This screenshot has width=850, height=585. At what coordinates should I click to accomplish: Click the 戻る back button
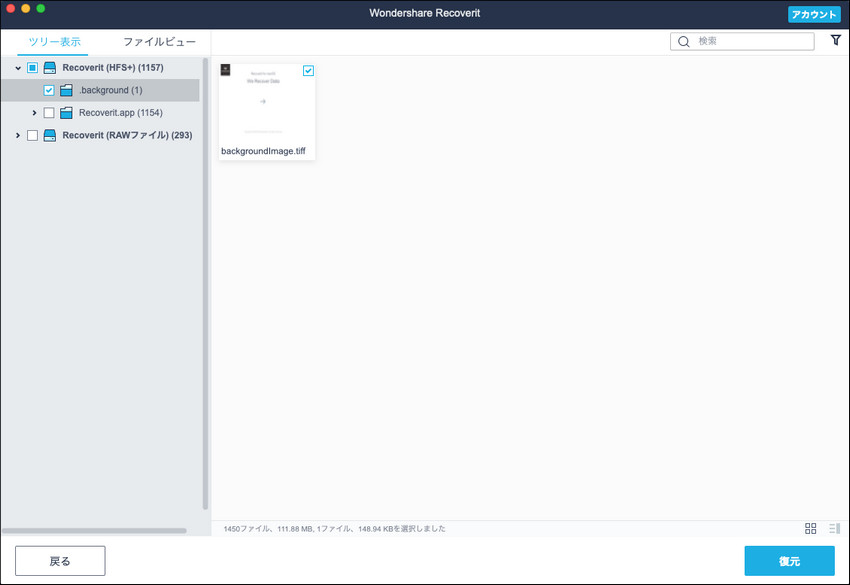(60, 561)
